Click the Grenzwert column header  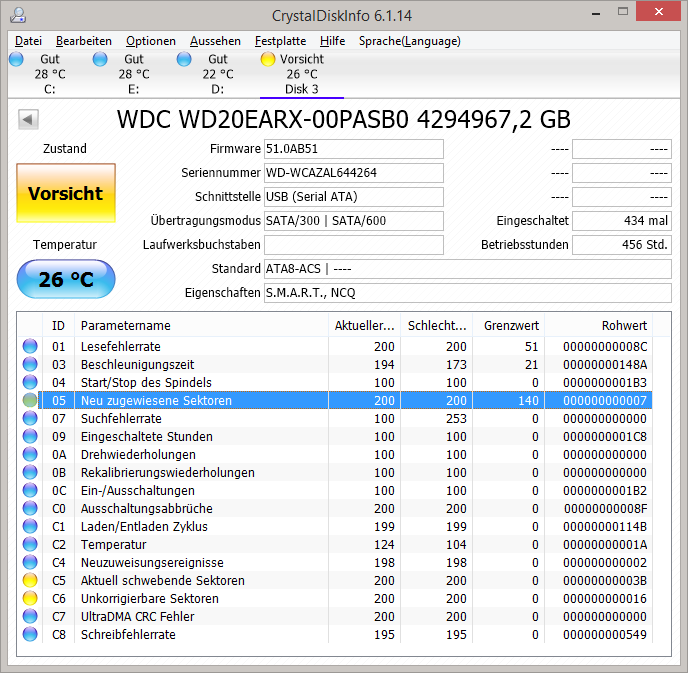[x=509, y=326]
